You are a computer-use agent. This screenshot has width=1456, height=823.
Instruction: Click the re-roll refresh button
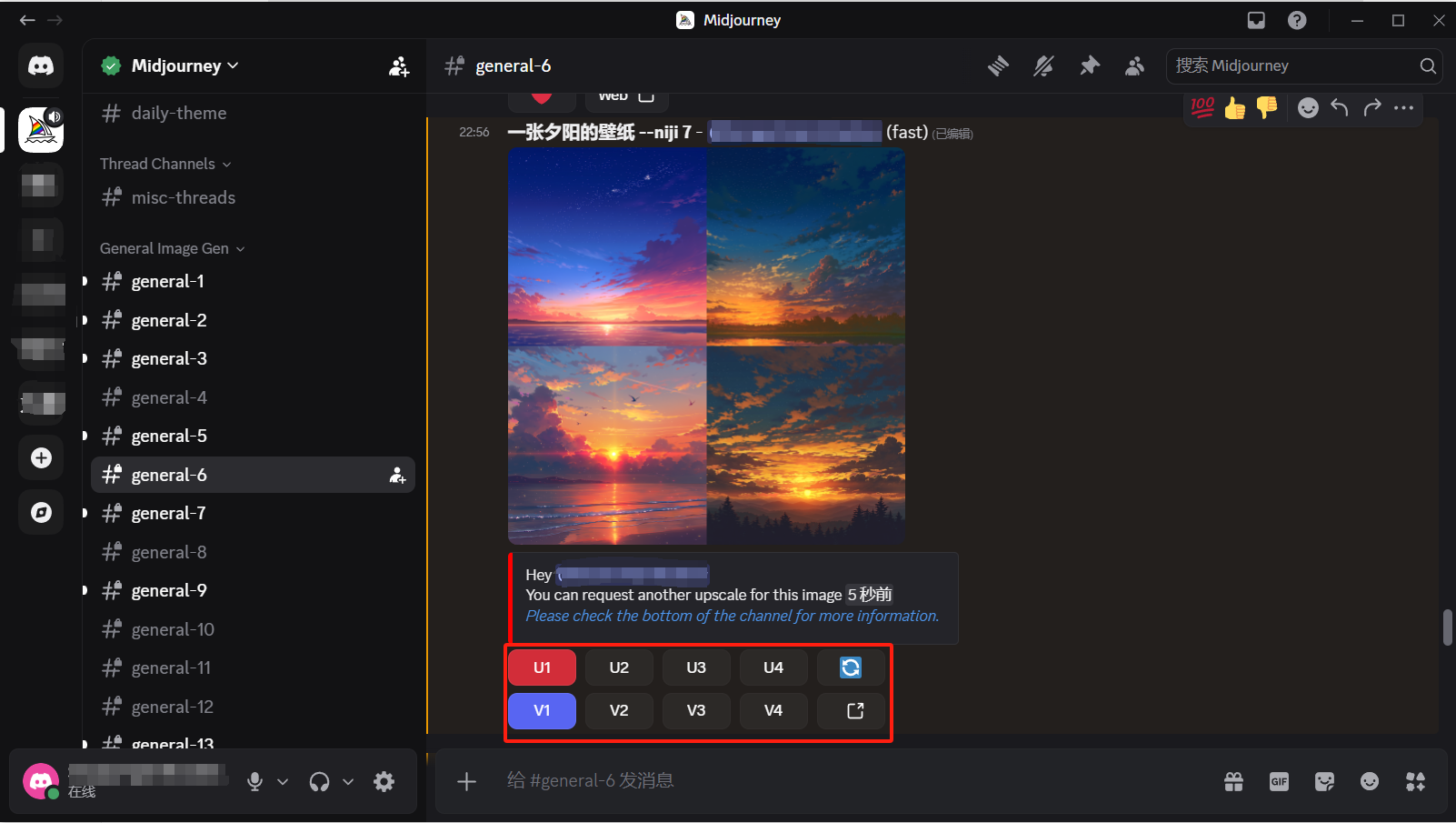850,667
